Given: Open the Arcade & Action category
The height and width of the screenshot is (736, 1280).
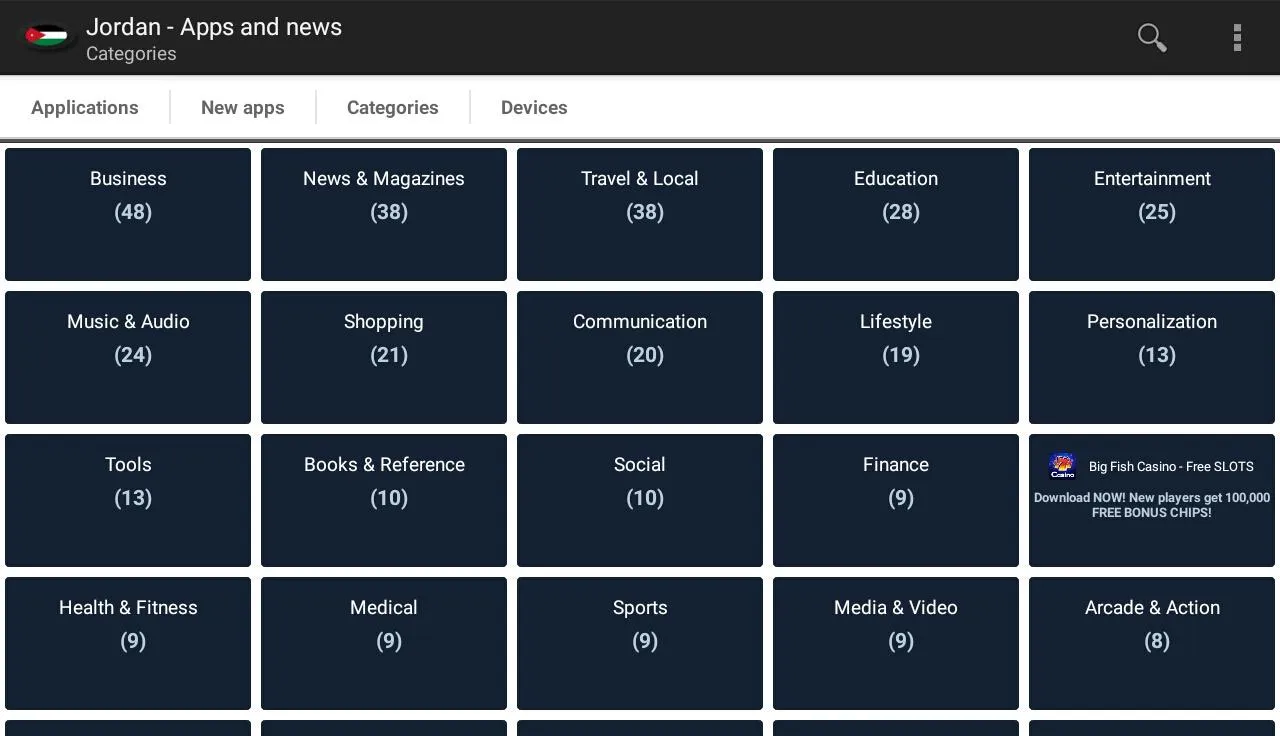Looking at the screenshot, I should (x=1152, y=643).
